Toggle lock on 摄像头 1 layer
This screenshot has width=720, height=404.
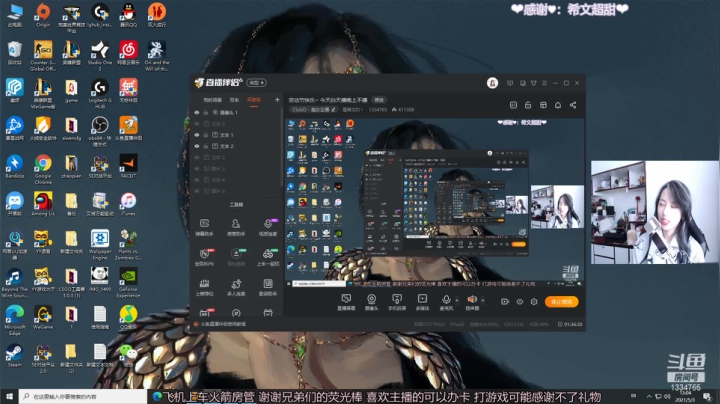(206, 112)
